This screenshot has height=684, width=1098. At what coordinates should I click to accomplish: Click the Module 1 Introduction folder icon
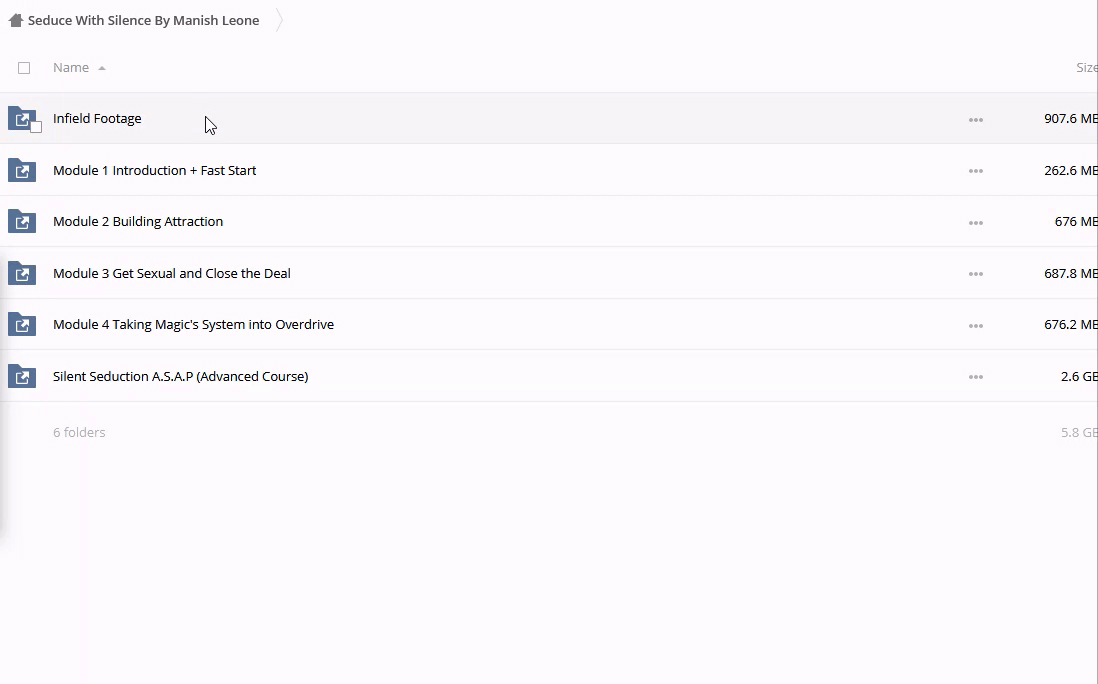(22, 170)
